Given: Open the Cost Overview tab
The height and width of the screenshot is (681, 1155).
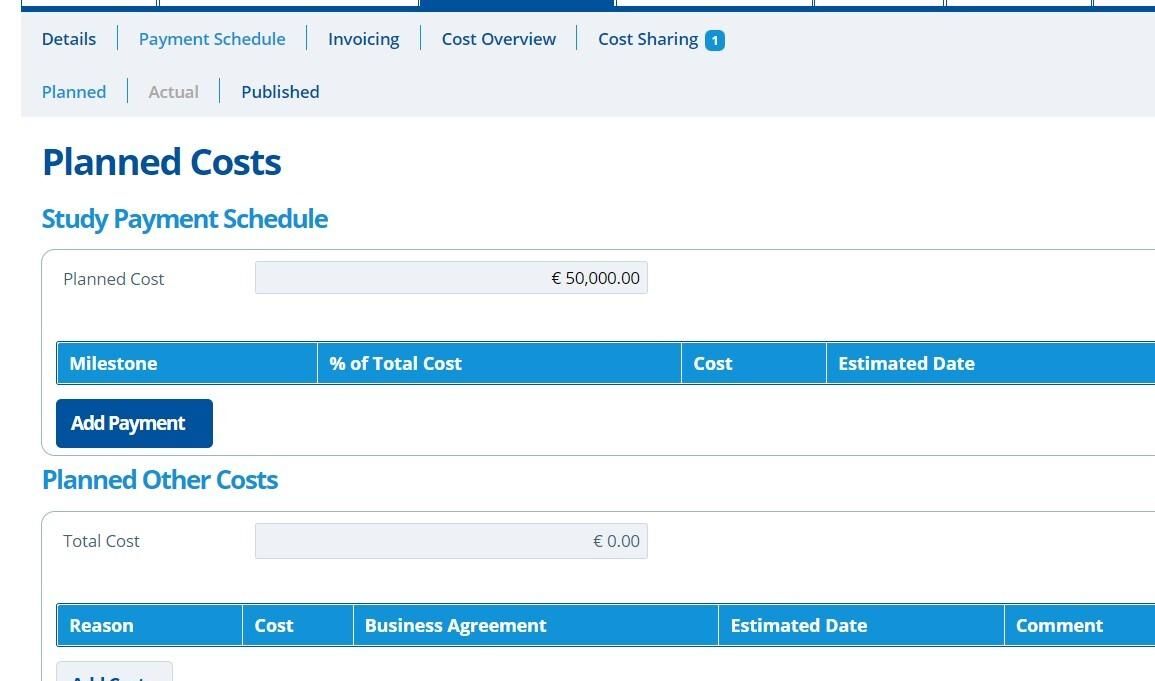Looking at the screenshot, I should (x=498, y=39).
